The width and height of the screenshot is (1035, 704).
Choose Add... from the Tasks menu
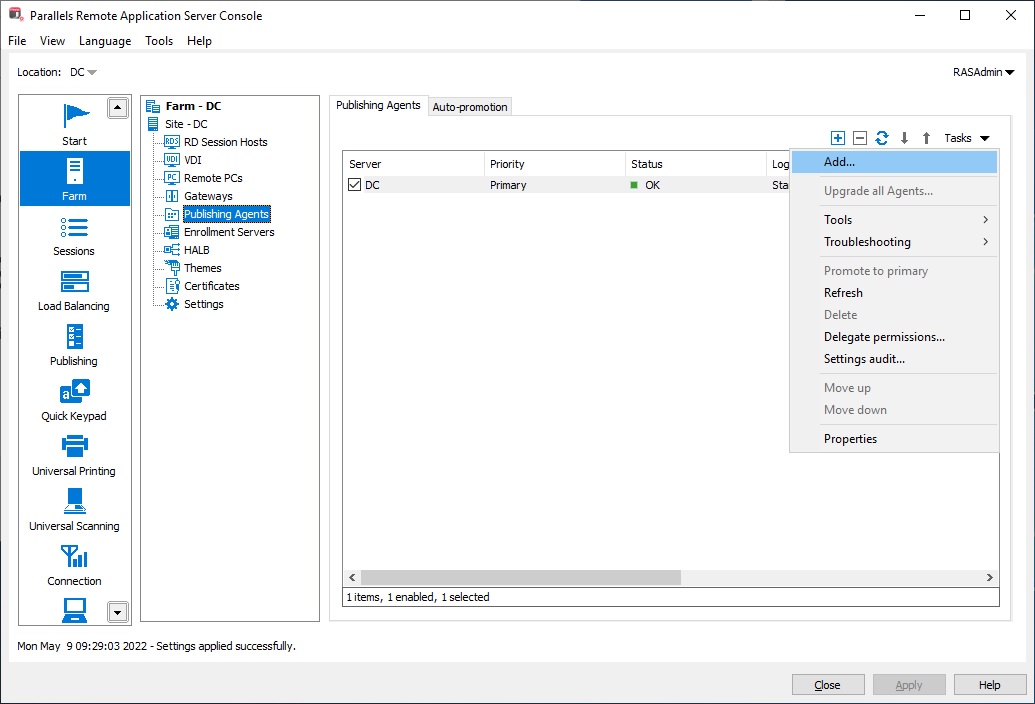(894, 162)
